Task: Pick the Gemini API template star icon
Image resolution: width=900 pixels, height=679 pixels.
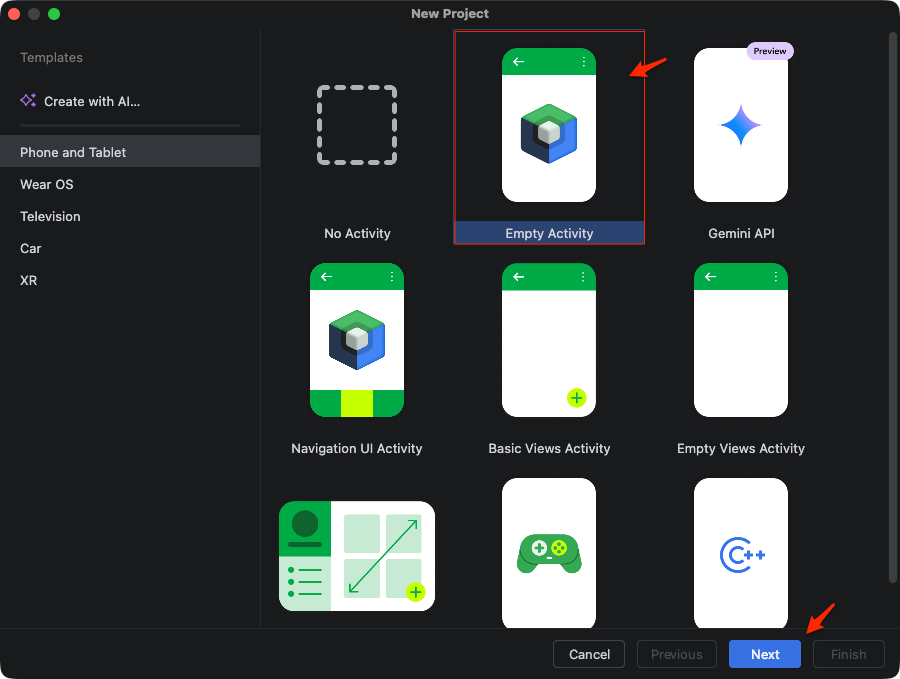Action: 740,125
